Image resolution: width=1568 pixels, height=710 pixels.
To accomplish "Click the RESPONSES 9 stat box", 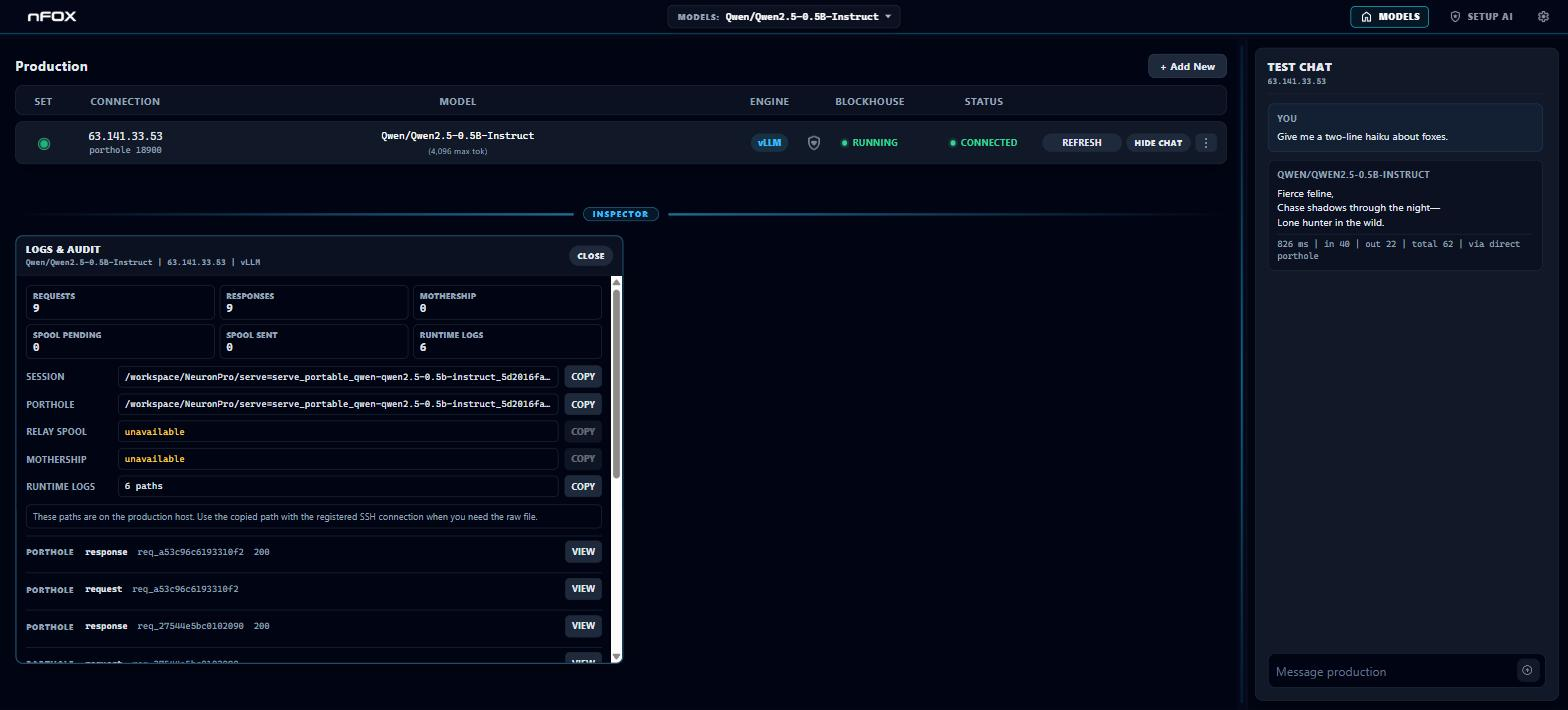I will click(x=314, y=302).
